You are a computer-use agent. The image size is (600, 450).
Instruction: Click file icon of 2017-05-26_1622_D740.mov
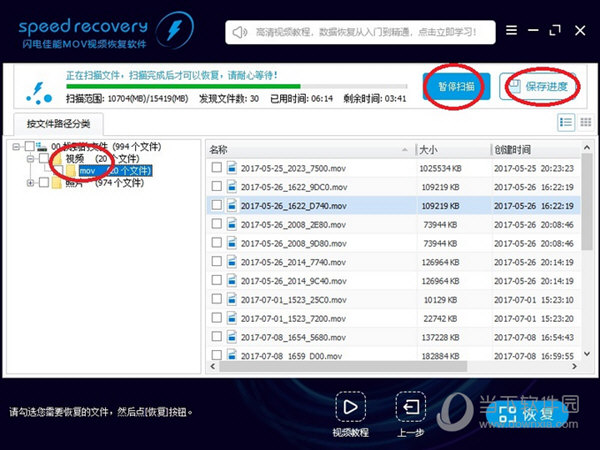[x=232, y=205]
